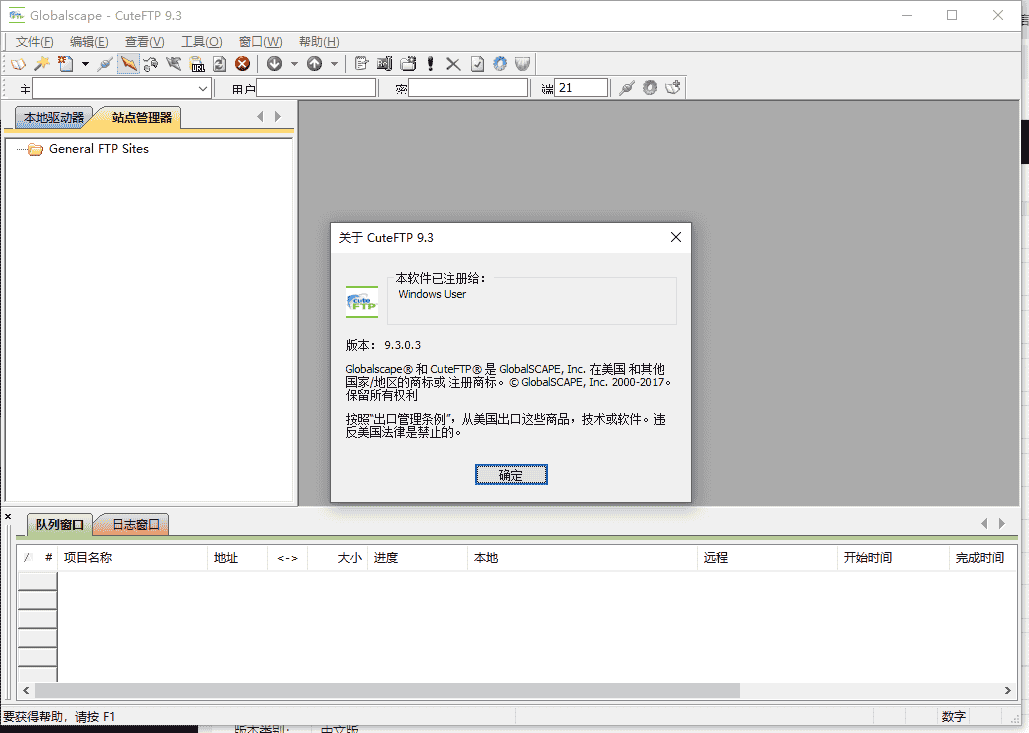Open the Site Manager book icon
Viewport: 1029px width, 733px height.
pyautogui.click(x=18, y=63)
